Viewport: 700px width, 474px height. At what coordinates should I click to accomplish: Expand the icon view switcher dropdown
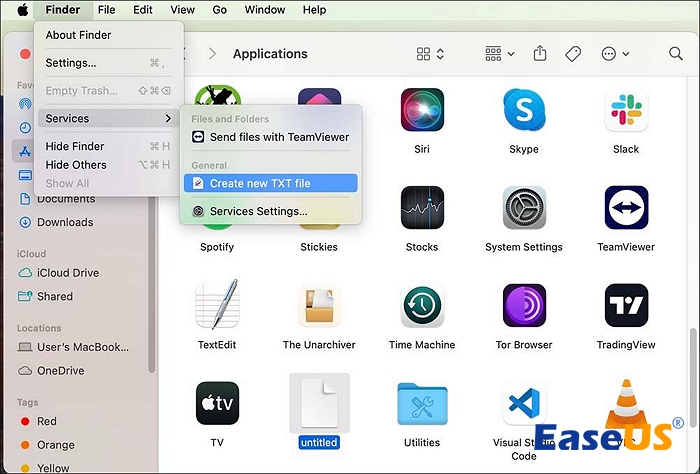430,54
